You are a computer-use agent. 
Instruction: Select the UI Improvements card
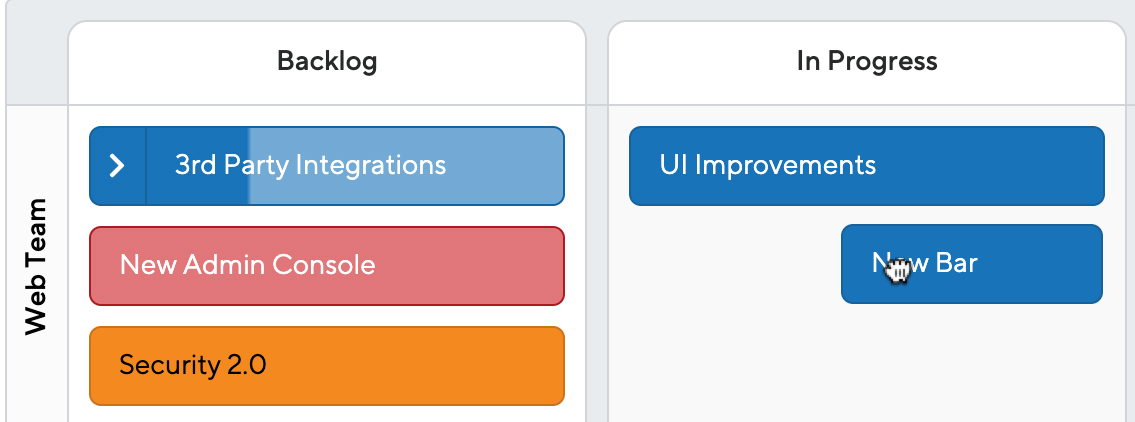click(x=866, y=166)
